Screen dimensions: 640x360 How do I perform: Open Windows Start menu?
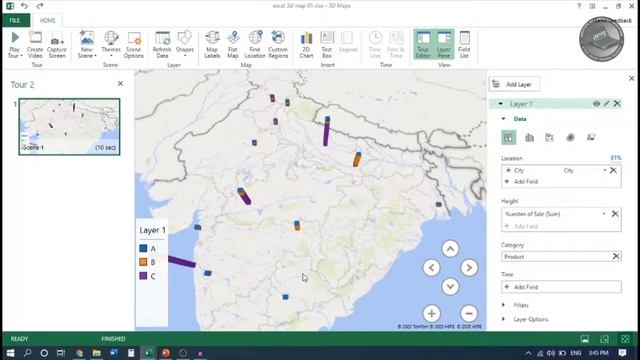tap(11, 353)
